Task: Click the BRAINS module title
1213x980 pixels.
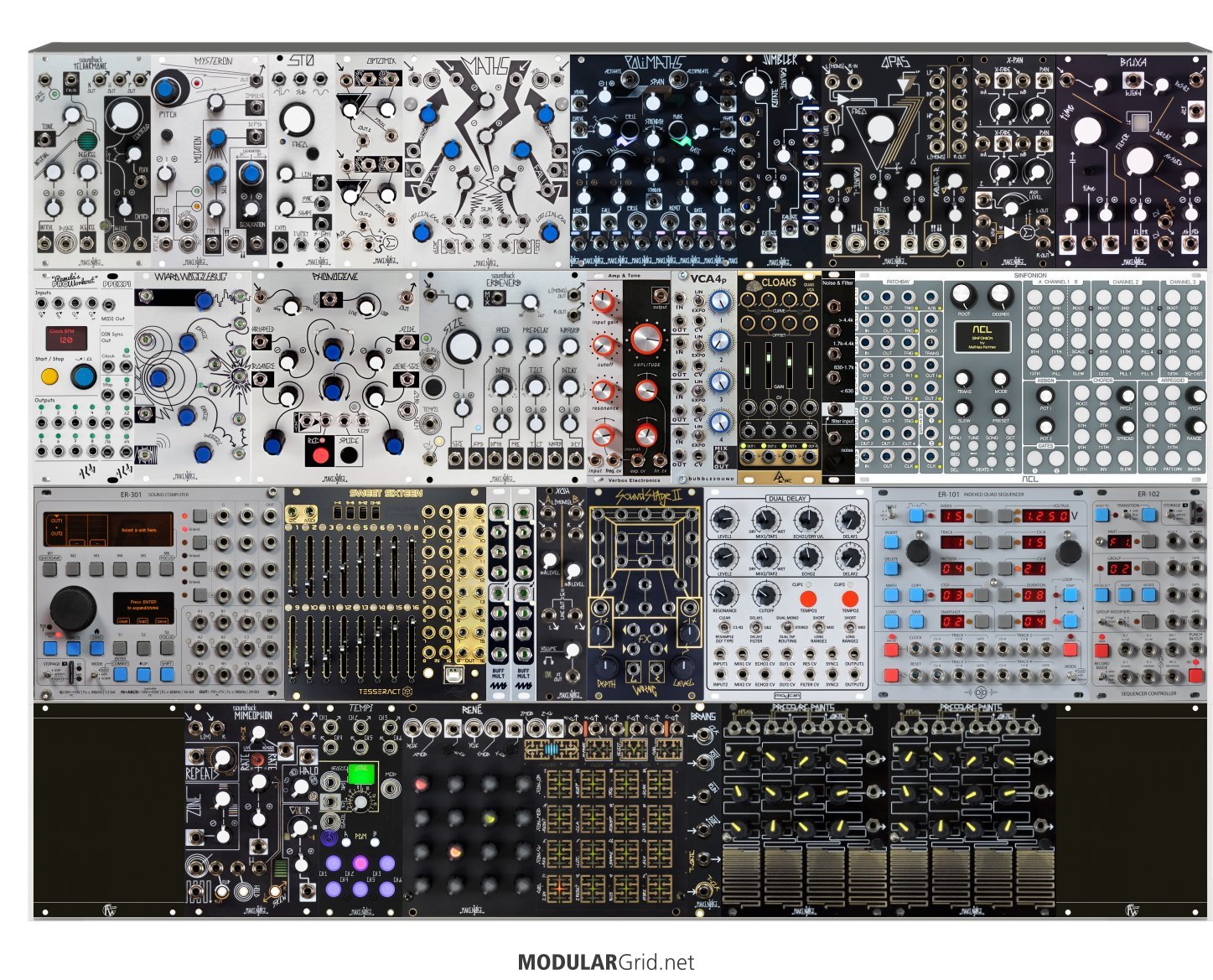Action: 702,717
